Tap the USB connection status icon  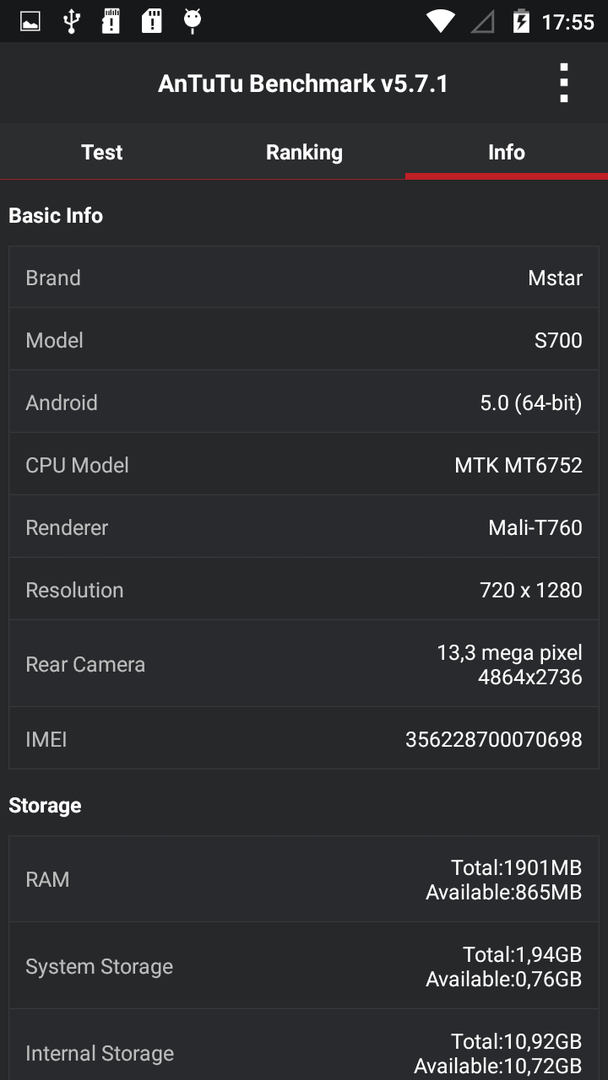70,21
